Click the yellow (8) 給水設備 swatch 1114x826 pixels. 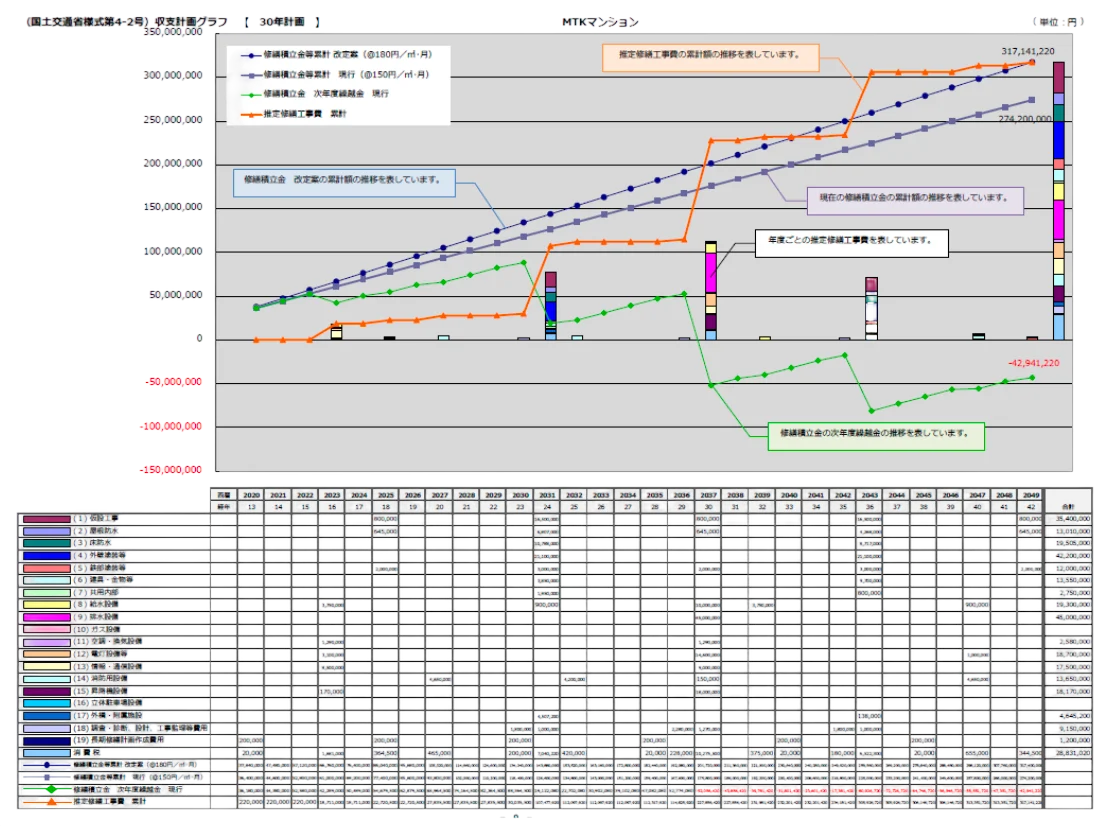click(x=47, y=605)
